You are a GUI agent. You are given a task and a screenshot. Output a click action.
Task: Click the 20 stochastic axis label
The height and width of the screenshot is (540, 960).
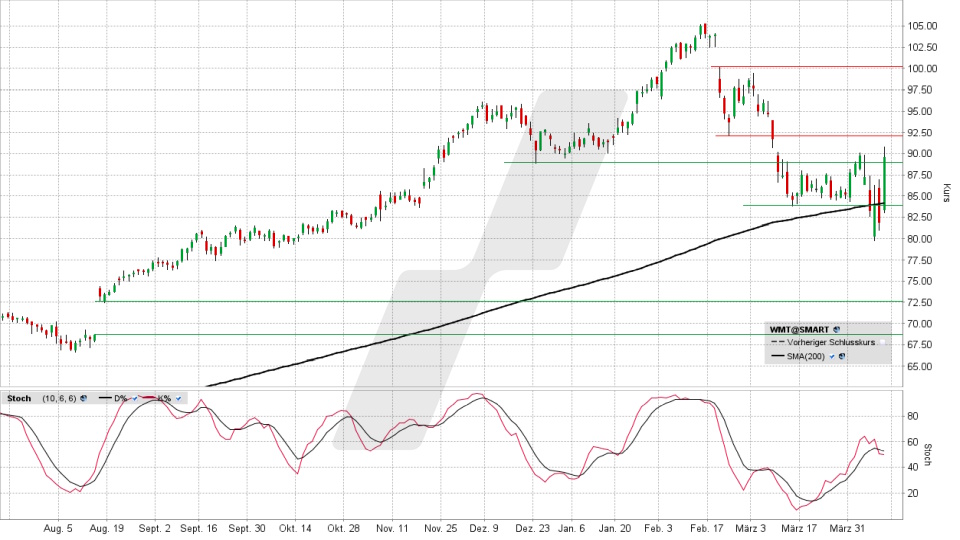click(x=912, y=493)
